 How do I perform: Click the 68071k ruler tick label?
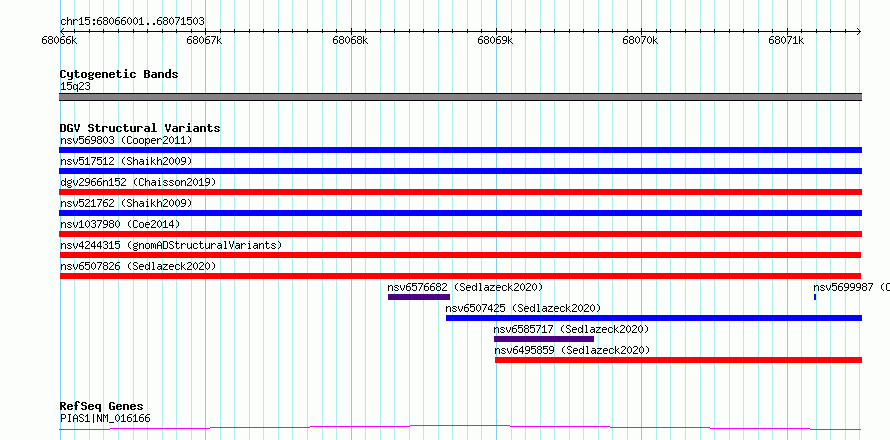786,40
